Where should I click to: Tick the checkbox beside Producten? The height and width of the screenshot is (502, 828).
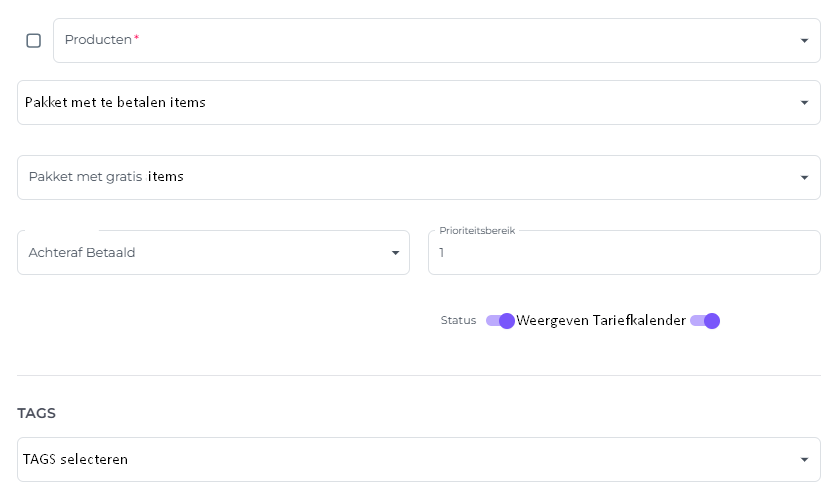tap(34, 41)
